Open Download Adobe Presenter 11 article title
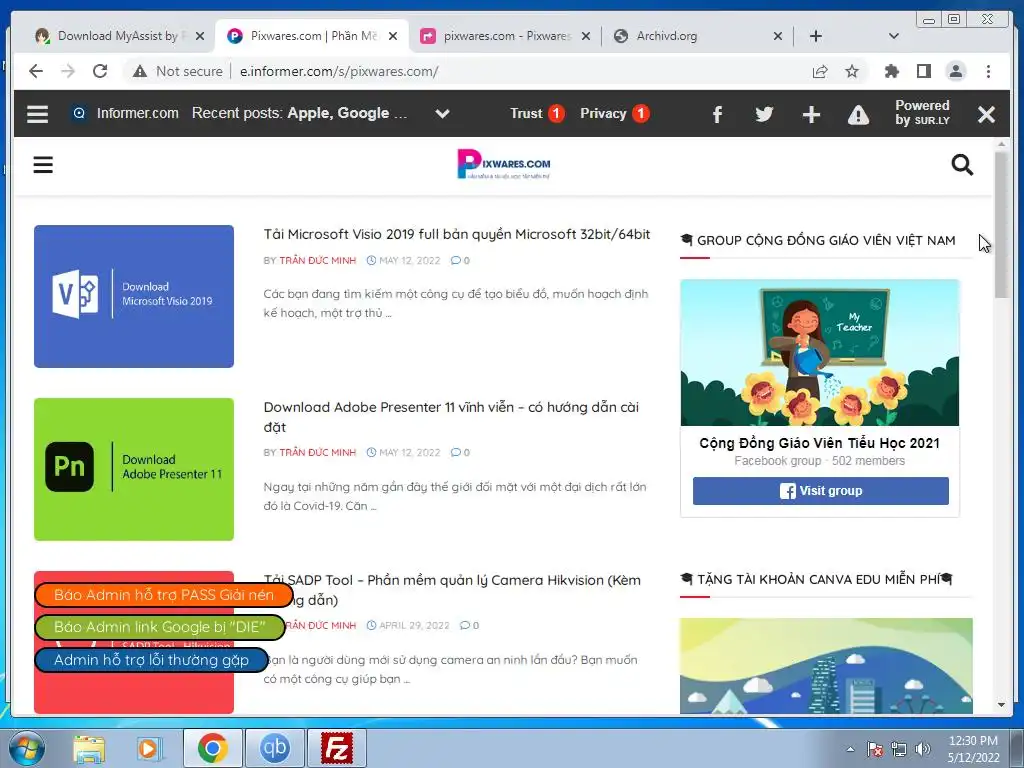 [451, 417]
